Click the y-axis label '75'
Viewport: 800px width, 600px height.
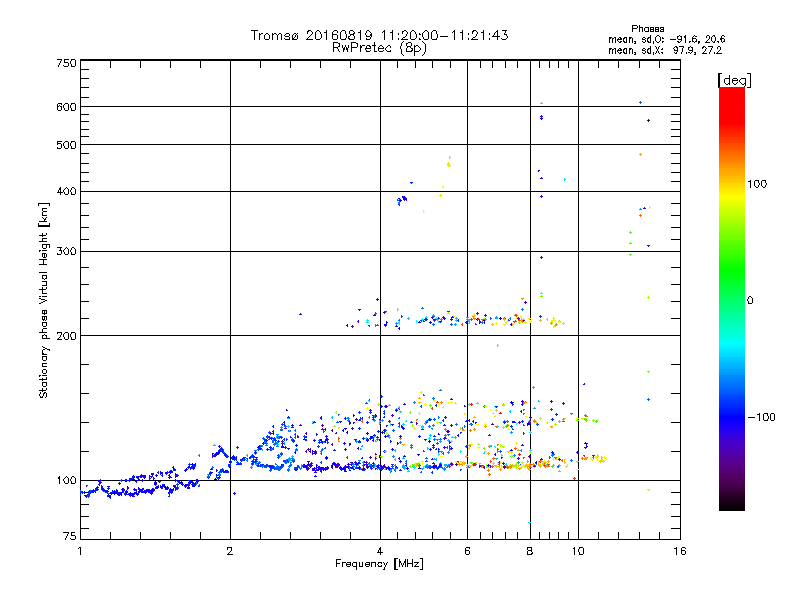click(x=70, y=536)
